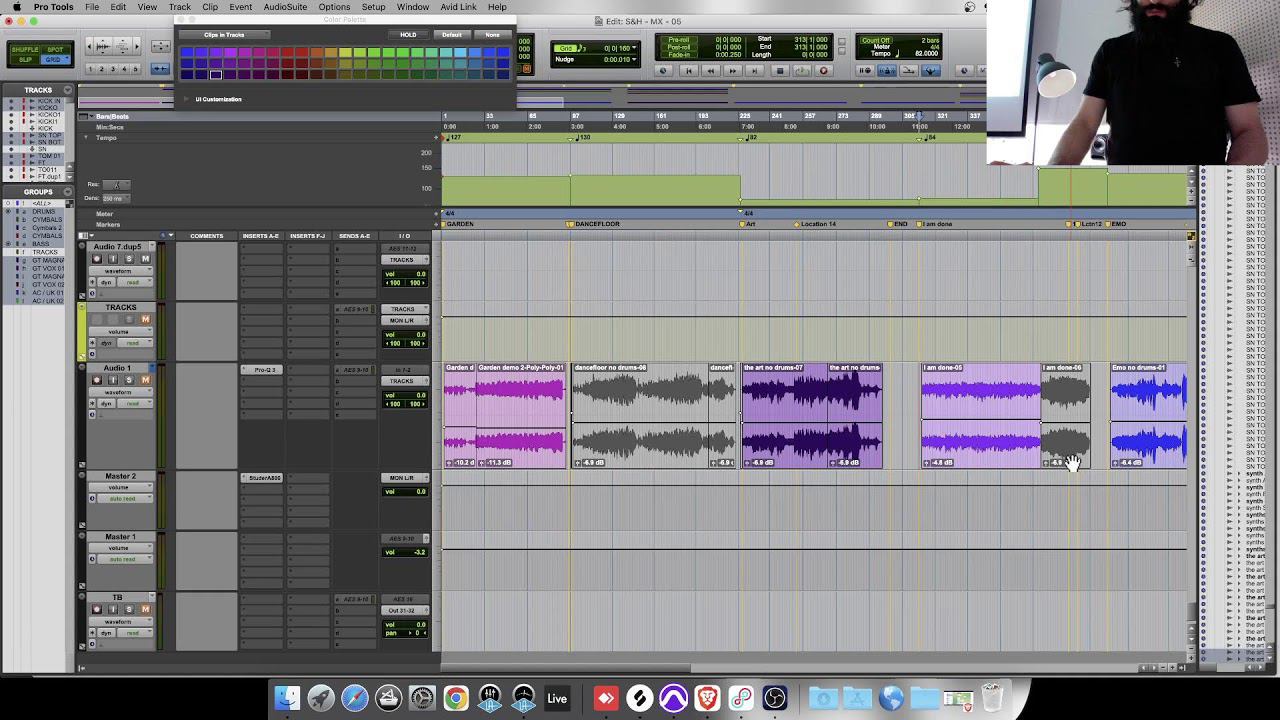Pick the outlined dark purple swatch
1280x720 pixels.
click(x=215, y=74)
